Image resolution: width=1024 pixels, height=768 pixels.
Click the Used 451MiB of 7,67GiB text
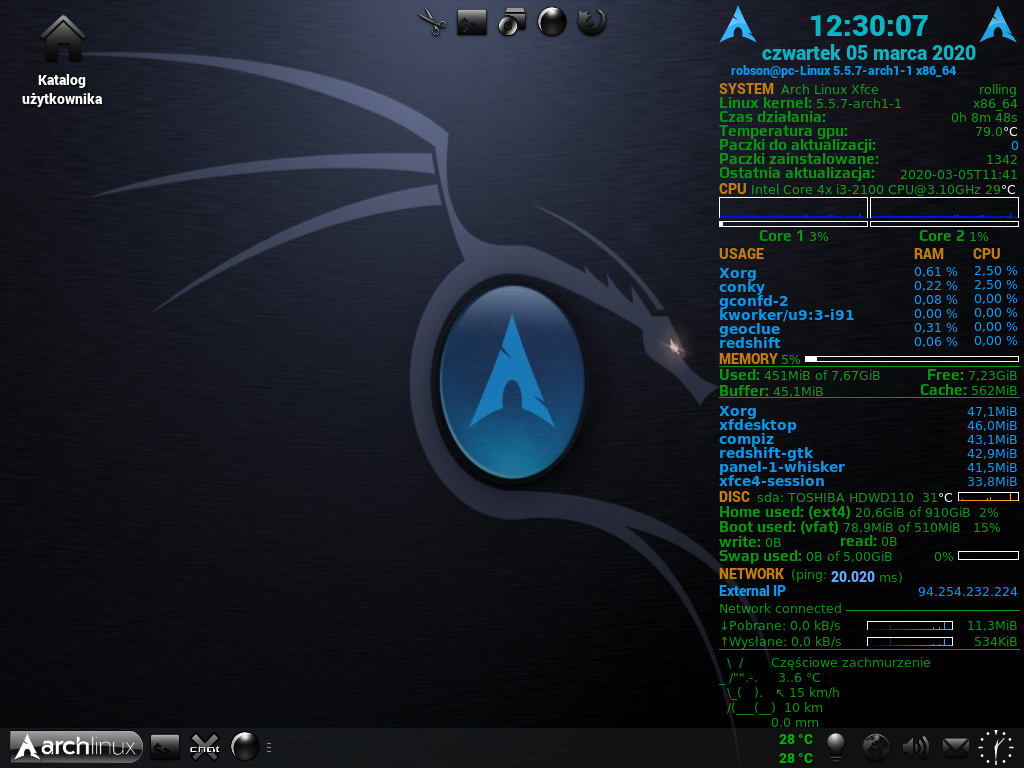point(799,376)
